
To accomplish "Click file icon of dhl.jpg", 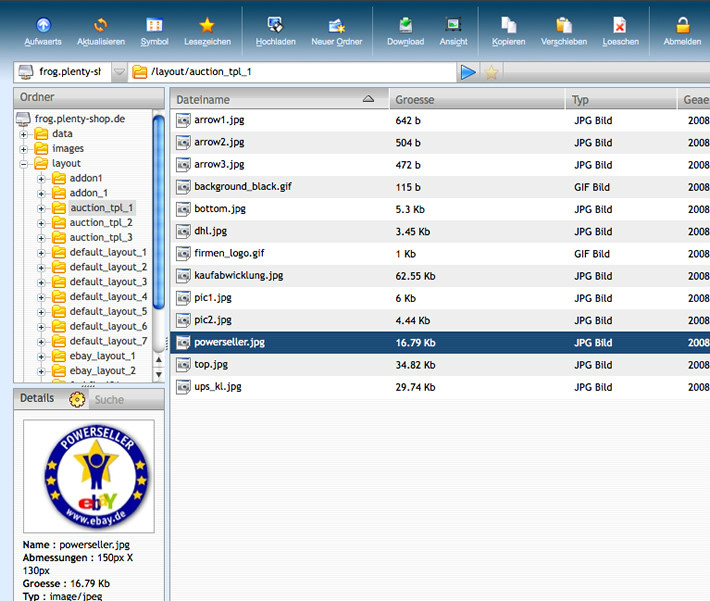I will coord(183,231).
